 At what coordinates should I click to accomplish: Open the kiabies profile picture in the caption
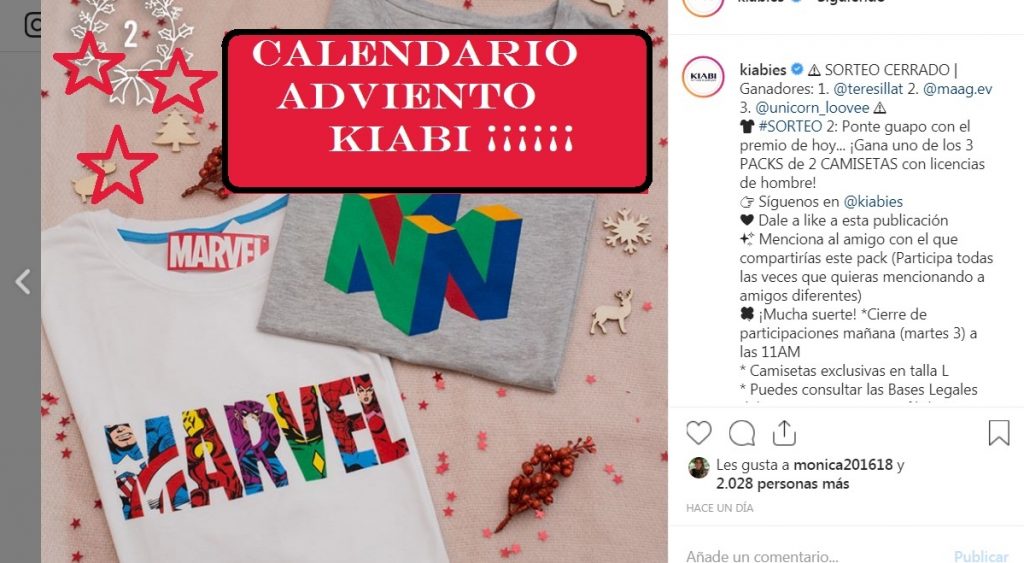pos(703,77)
